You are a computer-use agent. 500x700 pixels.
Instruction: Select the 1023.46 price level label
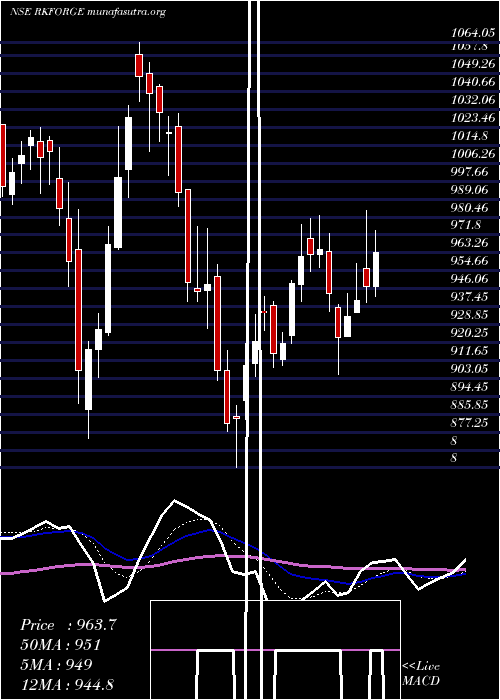[x=473, y=118]
